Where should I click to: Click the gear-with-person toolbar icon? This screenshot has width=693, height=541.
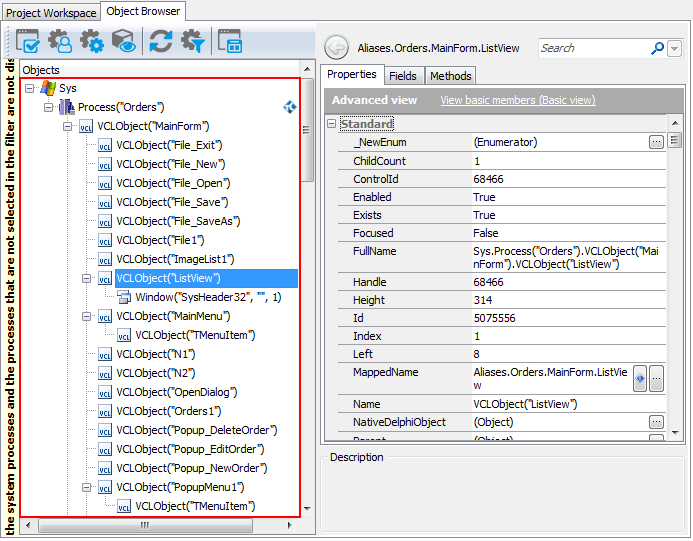pos(60,41)
